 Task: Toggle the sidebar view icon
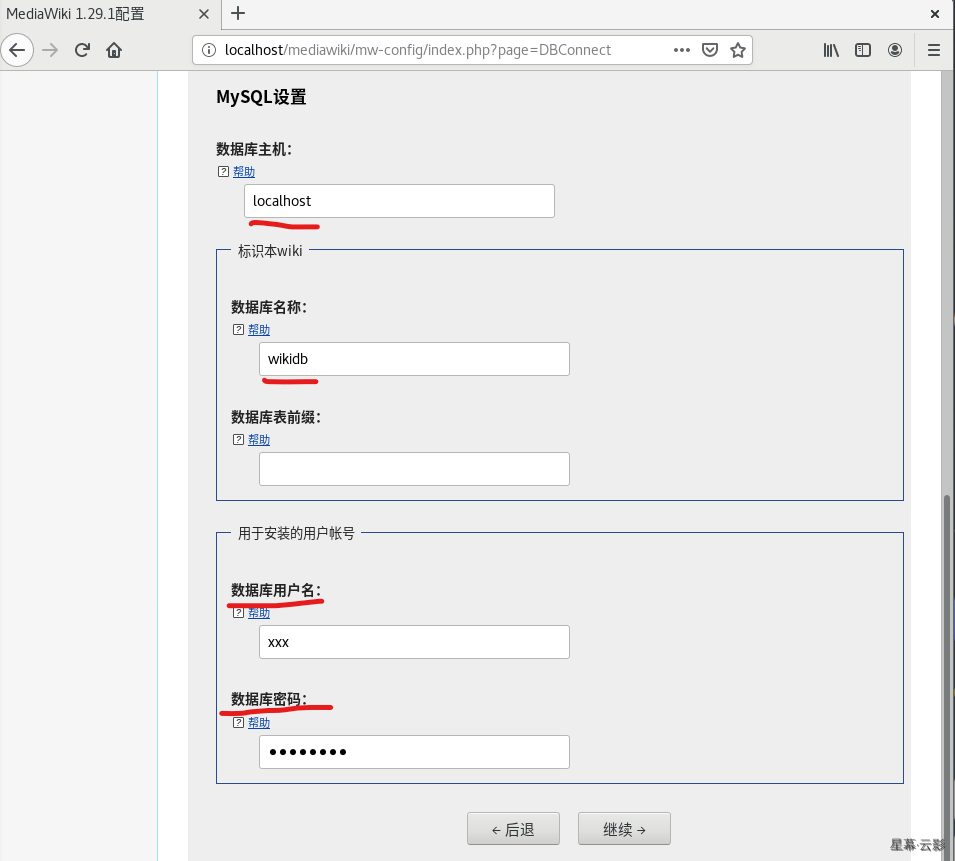point(863,50)
